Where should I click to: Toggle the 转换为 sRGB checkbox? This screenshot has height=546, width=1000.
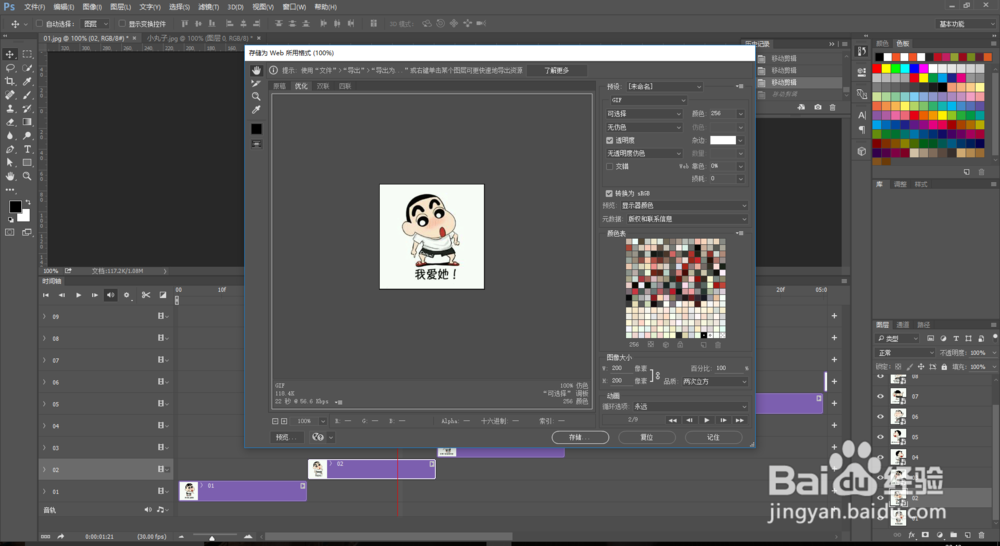pyautogui.click(x=609, y=193)
